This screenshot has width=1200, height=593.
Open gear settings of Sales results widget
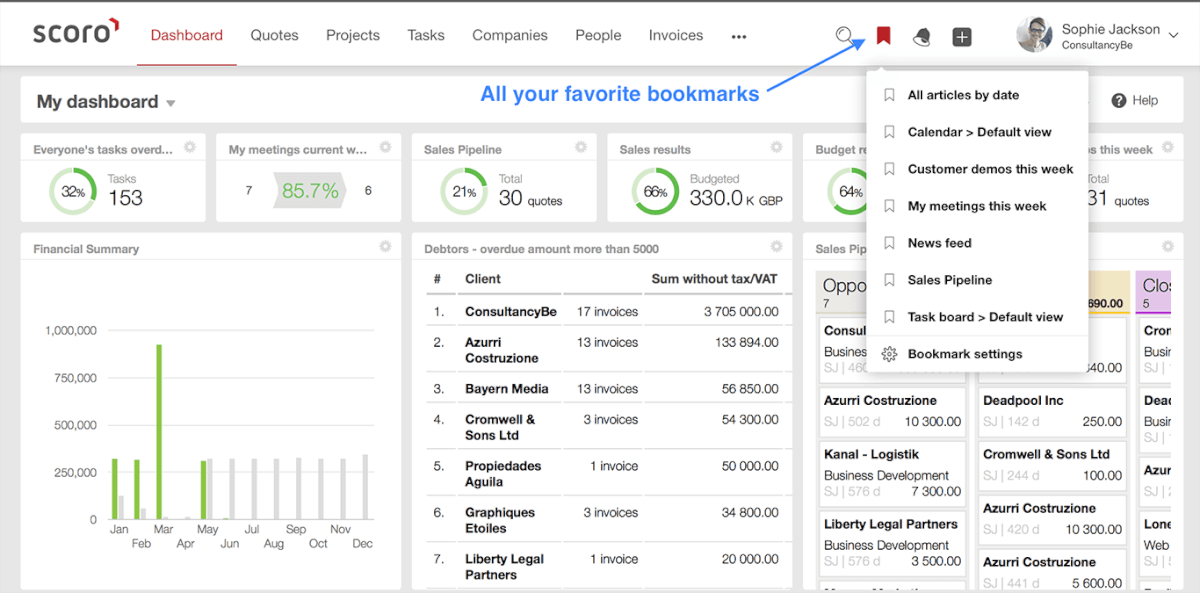[x=776, y=148]
